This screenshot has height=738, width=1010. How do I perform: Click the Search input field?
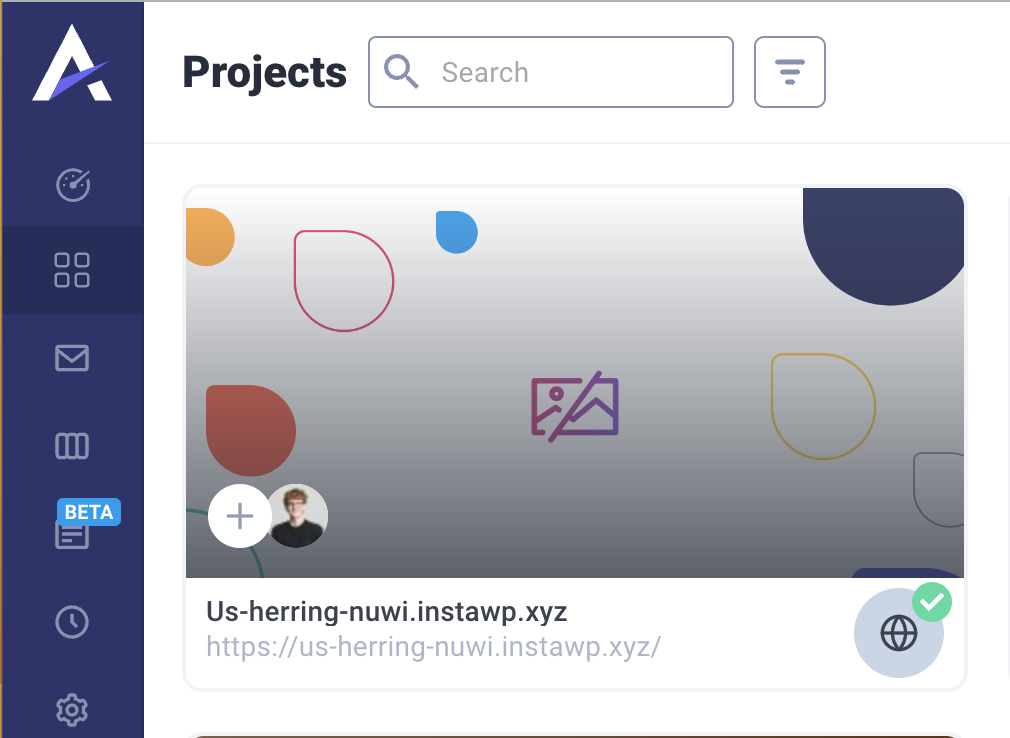coord(580,72)
